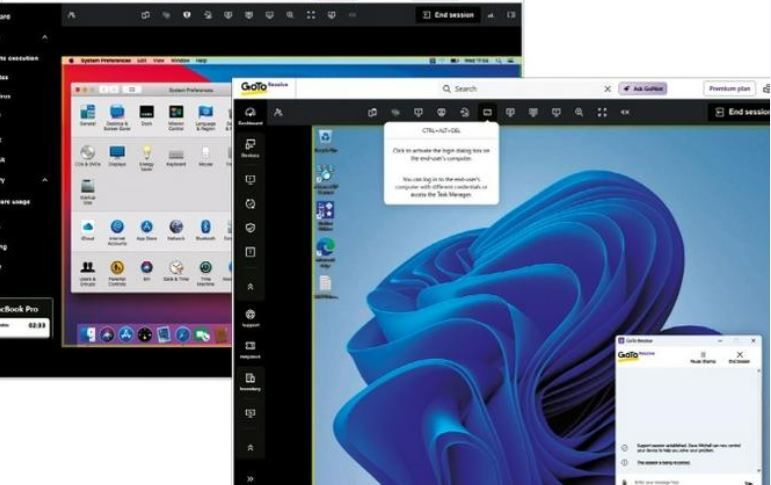Collapse the front session toolbar with the arrow icon
Viewport: 771px width, 485px height.
click(x=625, y=113)
